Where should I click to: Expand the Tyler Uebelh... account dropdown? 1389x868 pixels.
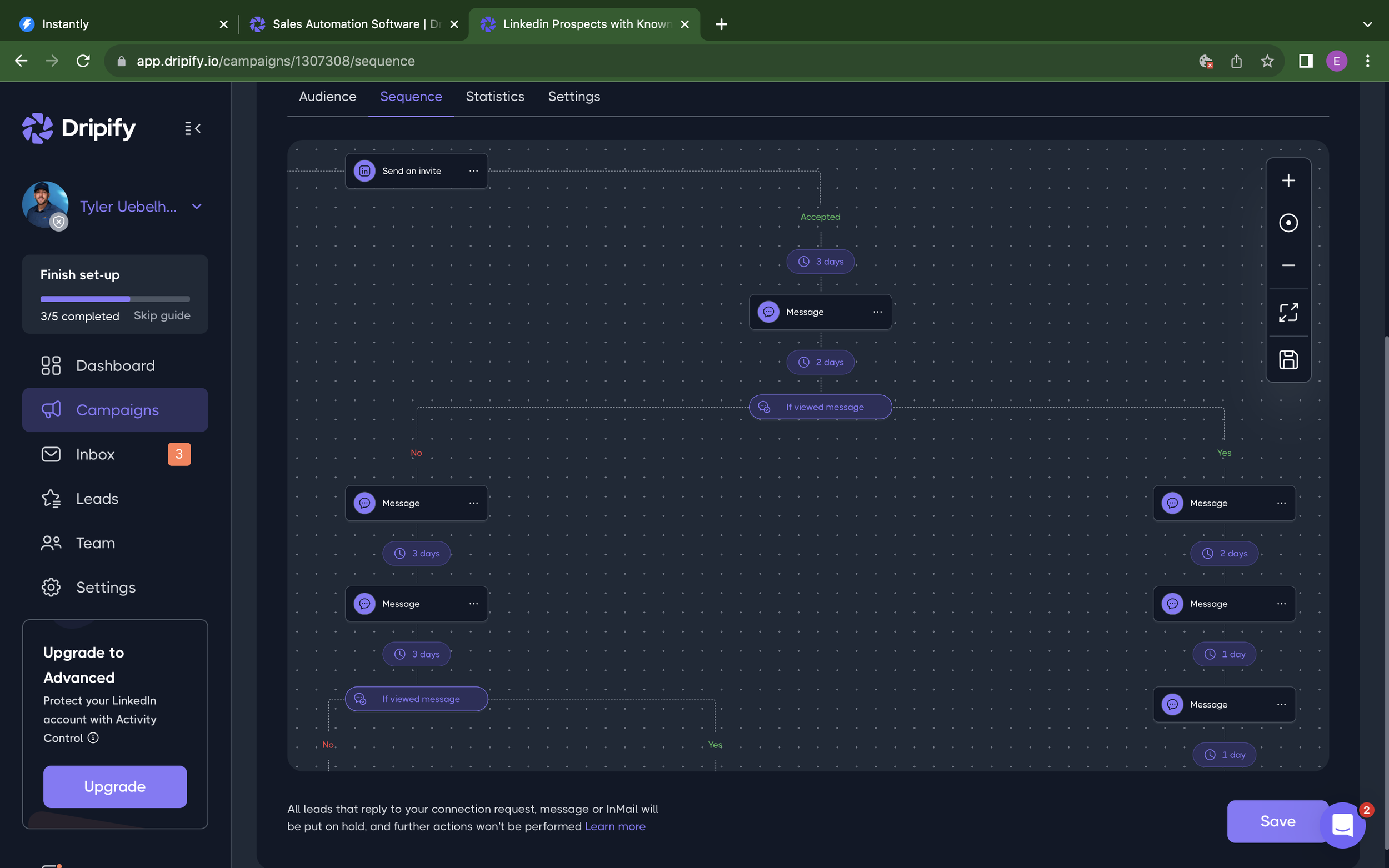pyautogui.click(x=197, y=207)
